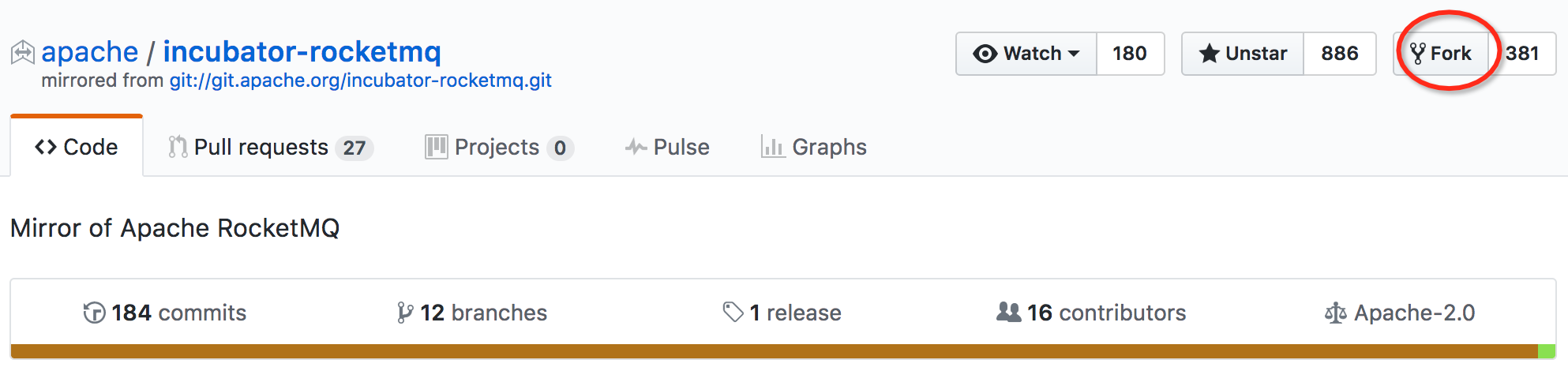
Task: Click the star icon on Unstar button
Action: [x=1209, y=54]
